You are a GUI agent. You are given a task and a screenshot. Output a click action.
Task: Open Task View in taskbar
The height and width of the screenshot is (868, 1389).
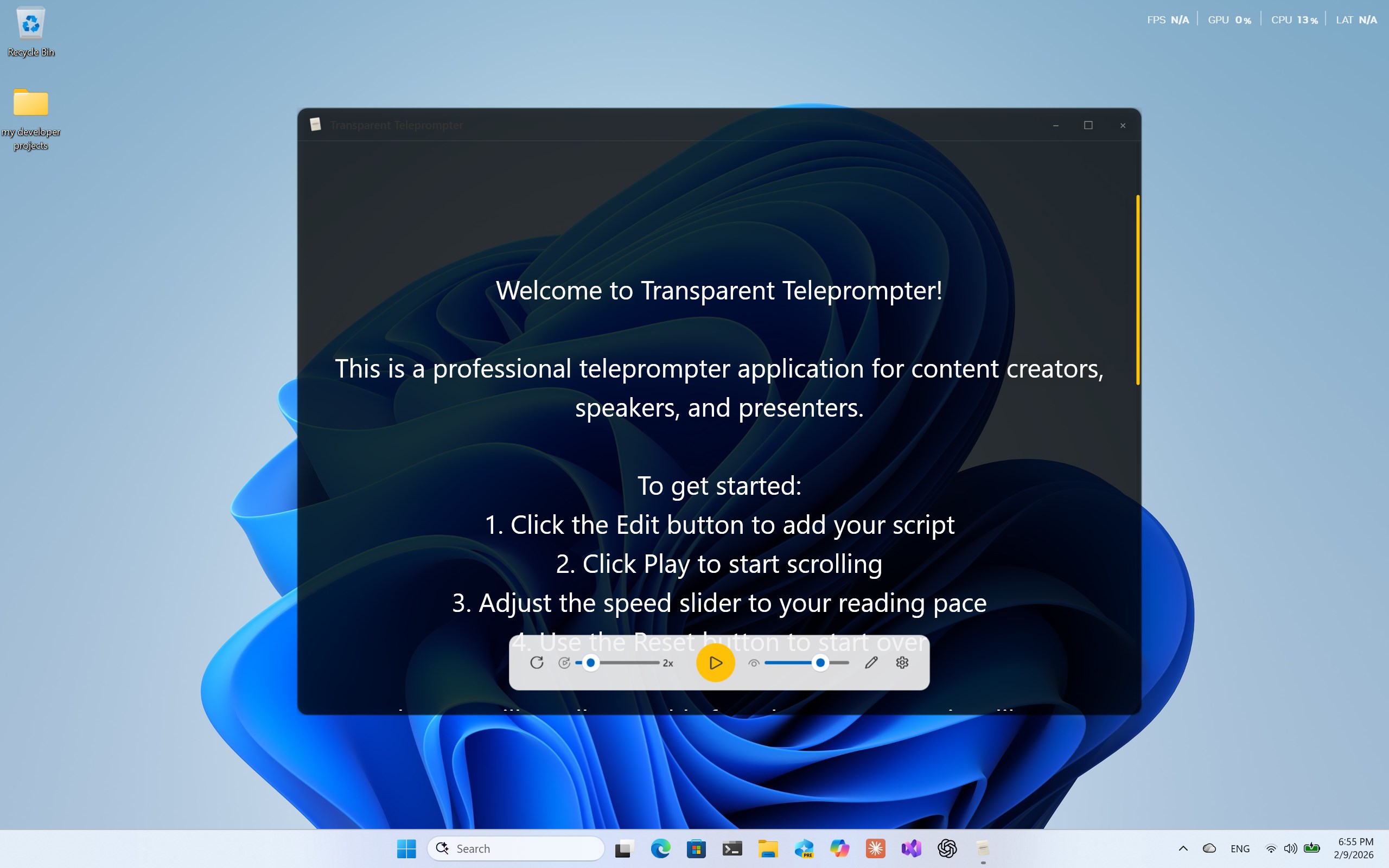pyautogui.click(x=624, y=848)
